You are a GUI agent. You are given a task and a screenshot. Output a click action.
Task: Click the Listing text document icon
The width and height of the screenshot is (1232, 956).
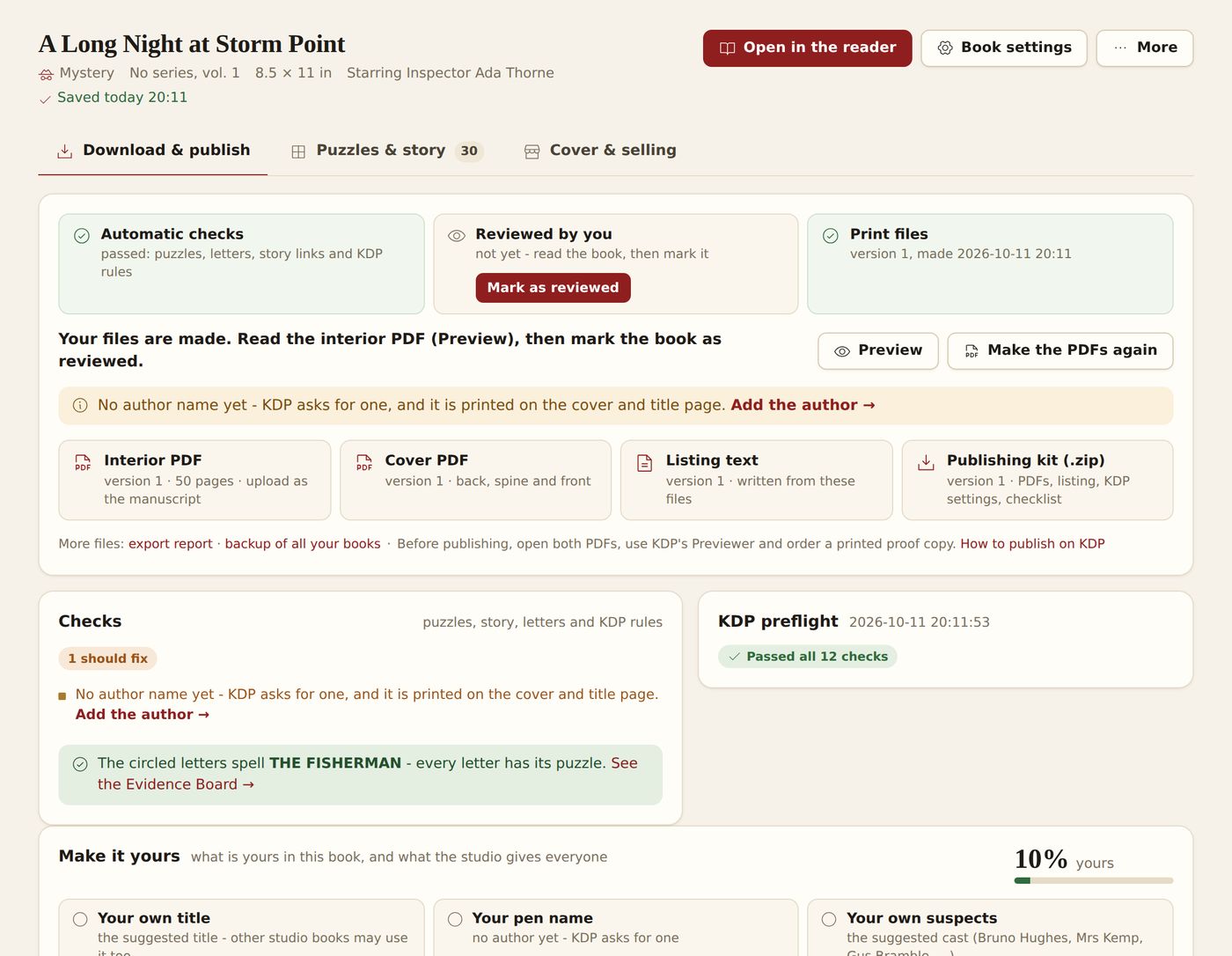644,462
